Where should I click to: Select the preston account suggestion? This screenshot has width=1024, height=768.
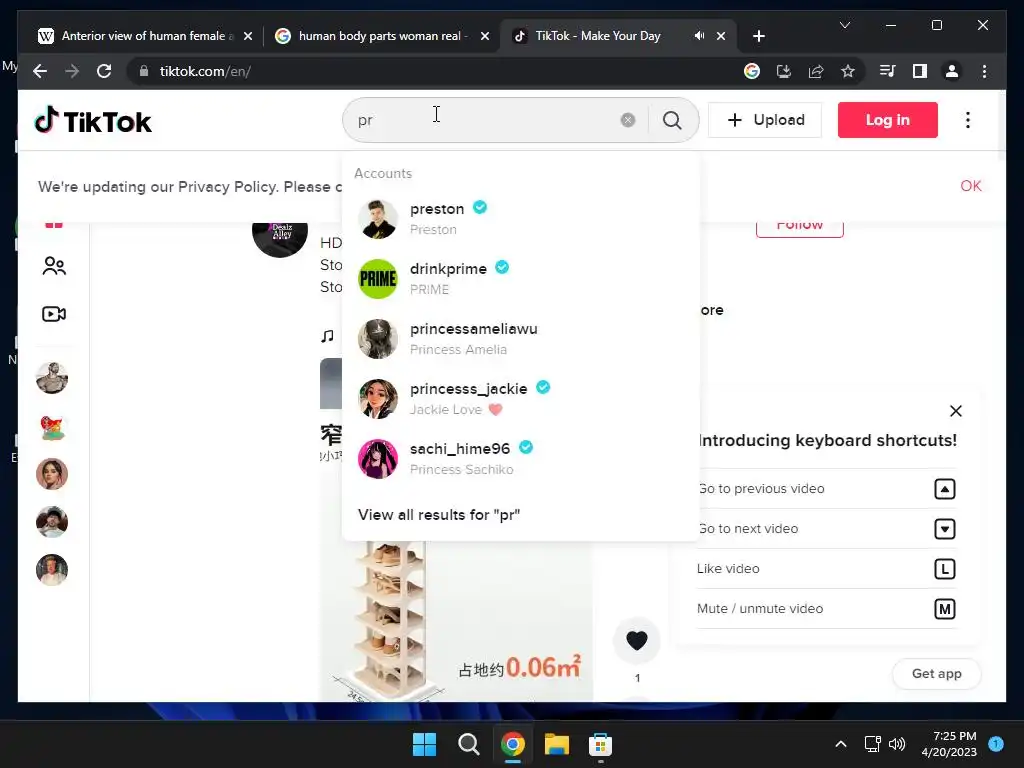point(520,219)
